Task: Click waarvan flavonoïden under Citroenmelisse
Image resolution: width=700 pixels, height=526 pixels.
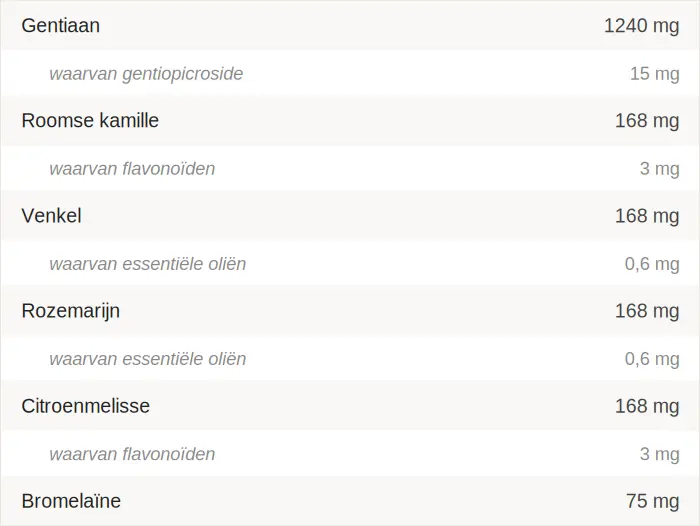Action: pyautogui.click(x=132, y=454)
